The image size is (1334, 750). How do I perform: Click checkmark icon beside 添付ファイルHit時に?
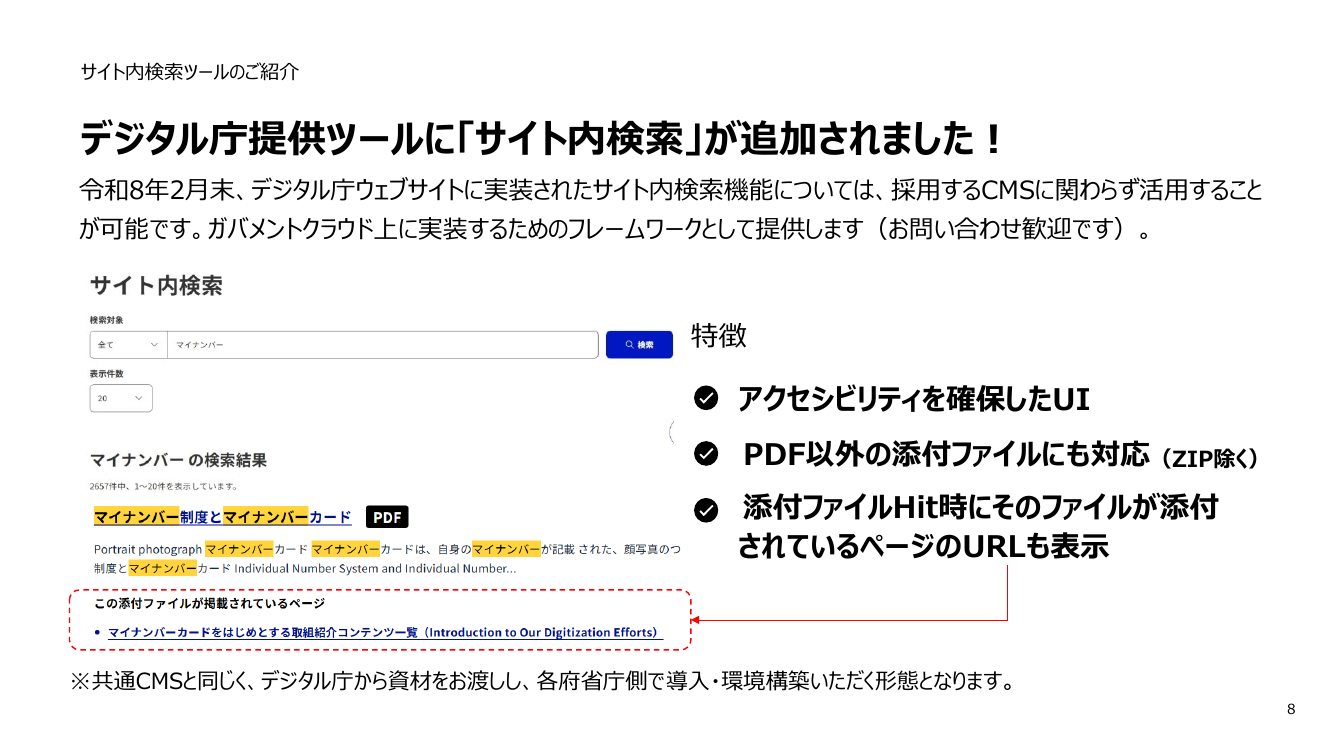706,510
